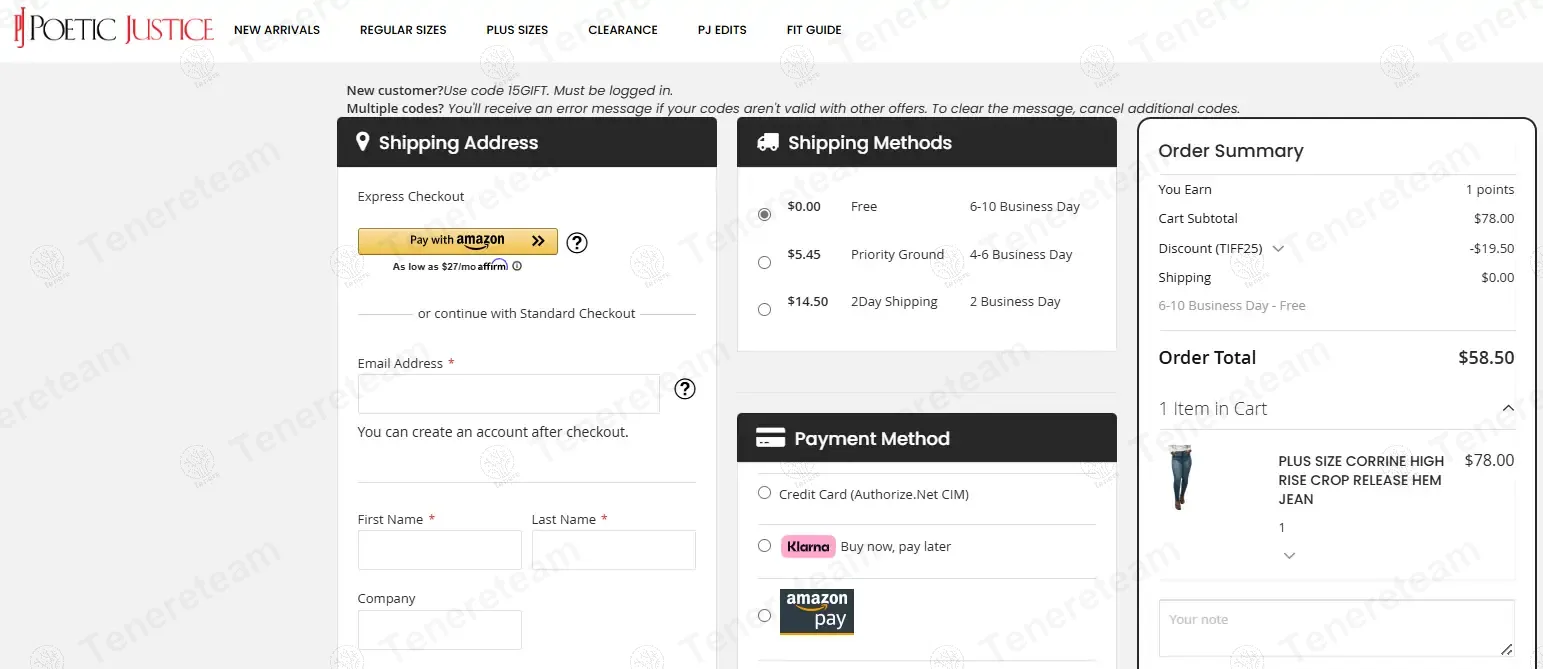1543x669 pixels.
Task: Click the Last Name input field
Action: (614, 550)
